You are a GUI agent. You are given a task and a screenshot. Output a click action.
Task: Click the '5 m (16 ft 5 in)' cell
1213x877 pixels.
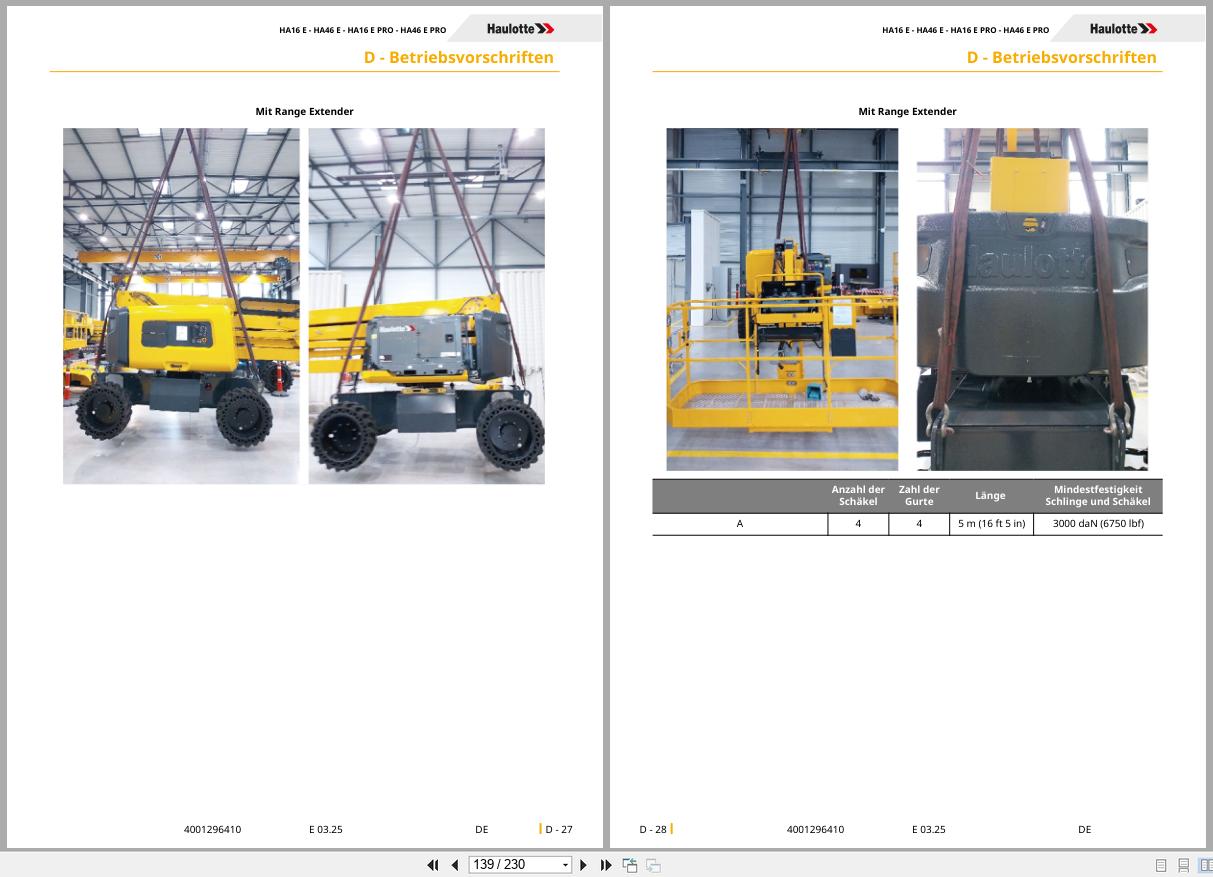991,524
